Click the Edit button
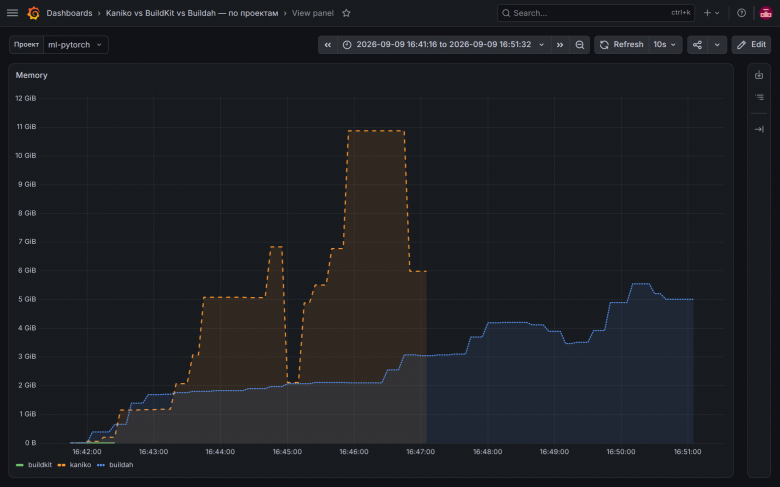 (x=751, y=45)
